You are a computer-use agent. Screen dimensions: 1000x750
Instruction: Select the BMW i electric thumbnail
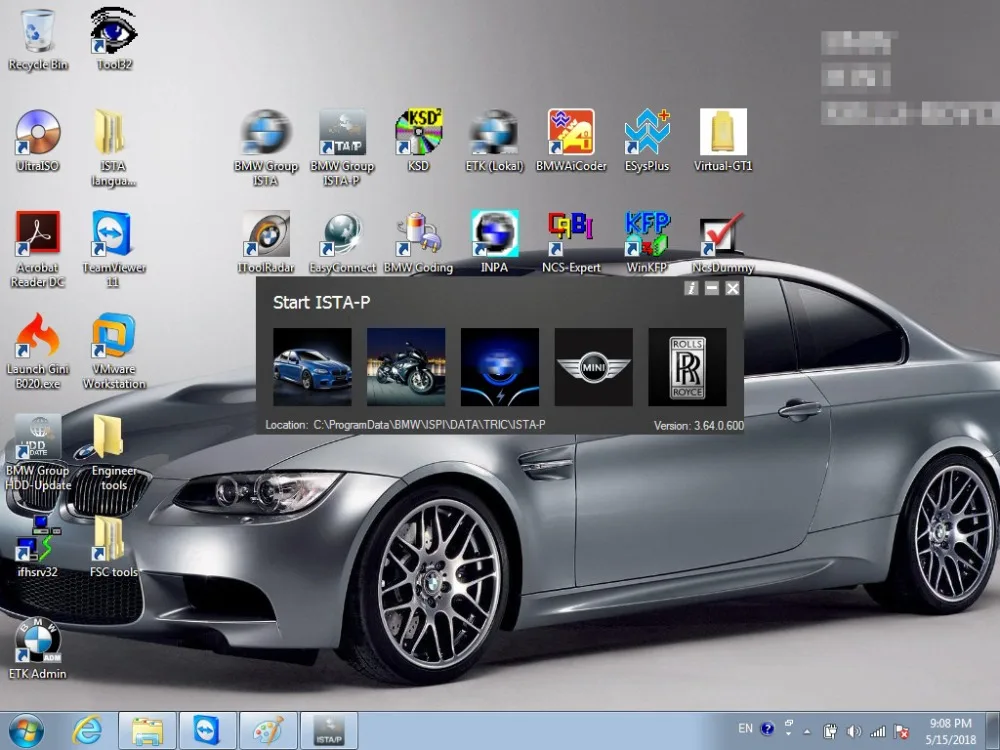pyautogui.click(x=499, y=367)
